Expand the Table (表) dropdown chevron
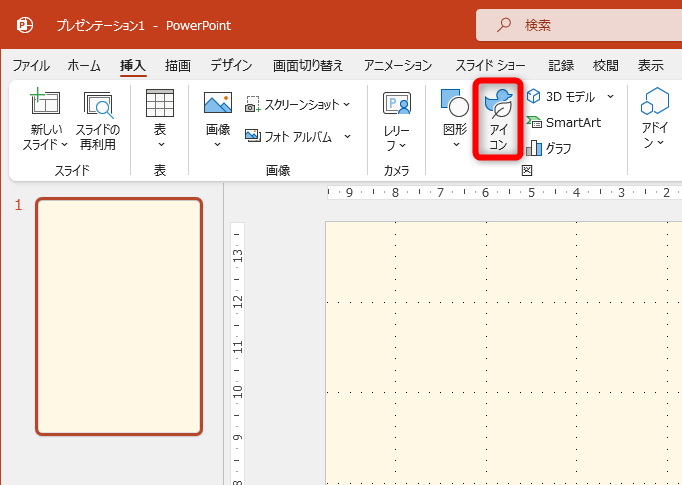682x485 pixels. [161, 145]
